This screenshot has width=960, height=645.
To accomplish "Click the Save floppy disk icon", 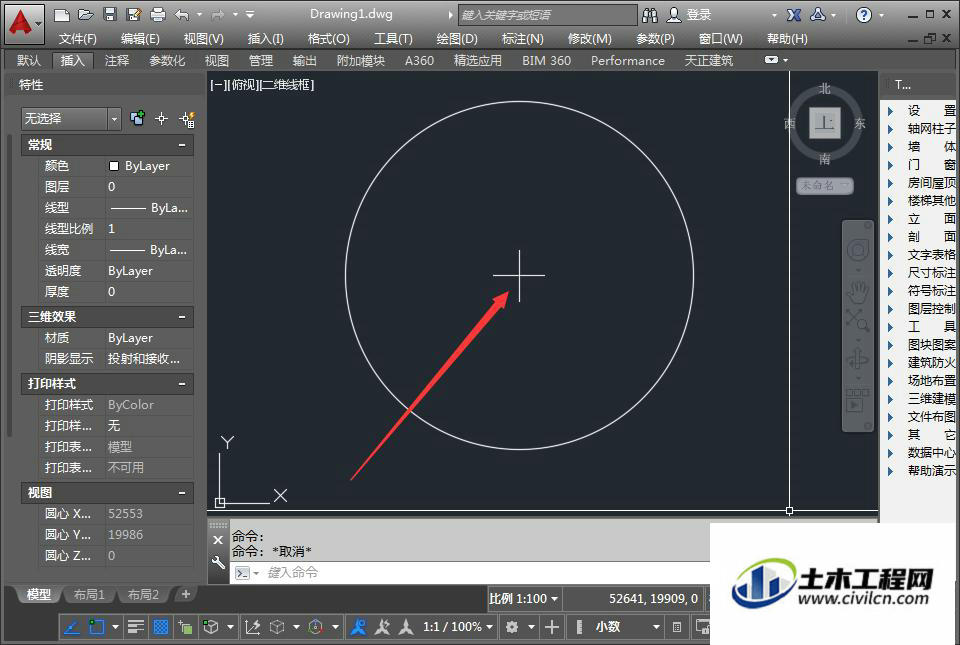I will click(x=110, y=14).
